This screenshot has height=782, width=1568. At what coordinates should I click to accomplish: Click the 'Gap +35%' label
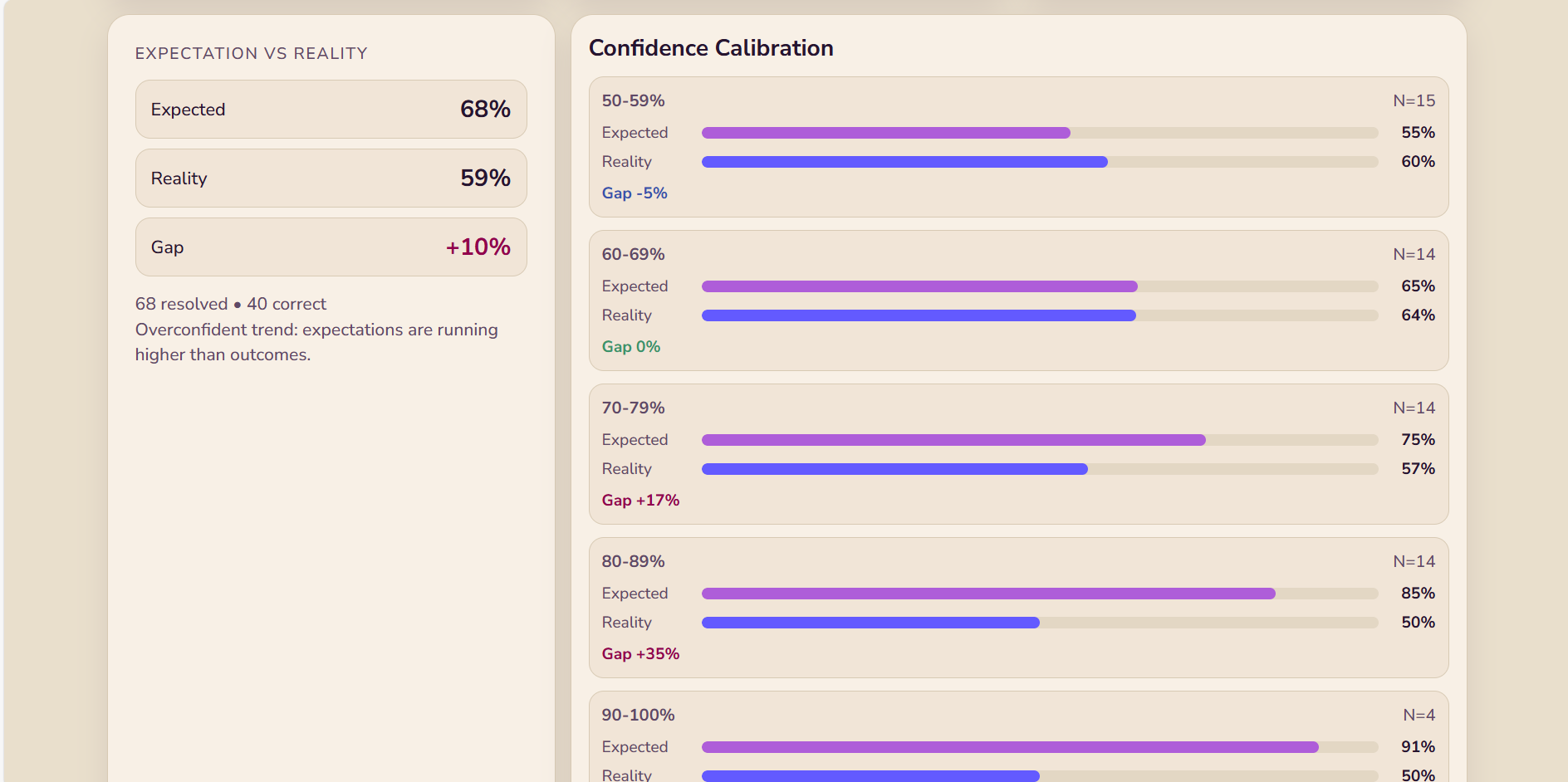pyautogui.click(x=640, y=653)
